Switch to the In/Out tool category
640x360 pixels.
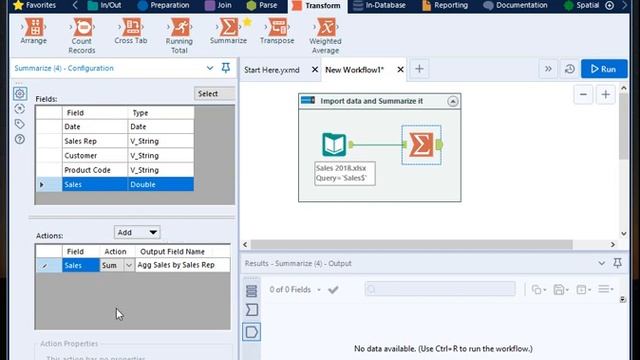(104, 5)
